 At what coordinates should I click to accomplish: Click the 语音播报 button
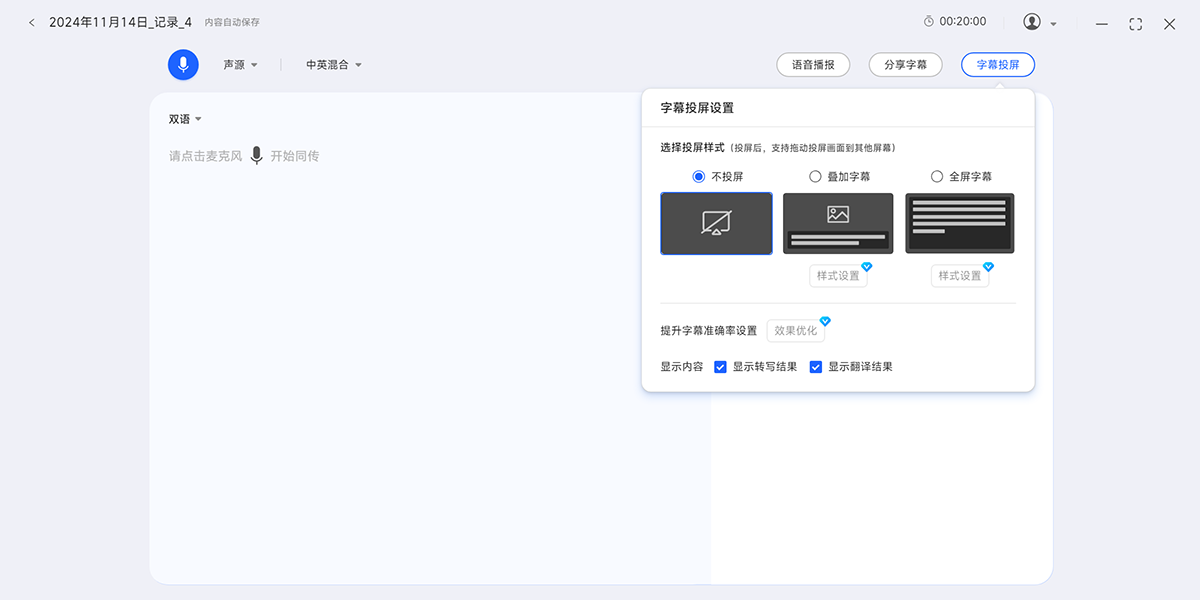click(813, 65)
